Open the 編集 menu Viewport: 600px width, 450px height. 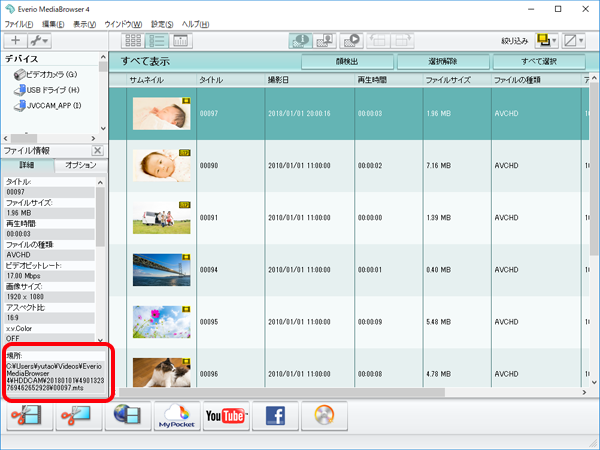tap(53, 24)
